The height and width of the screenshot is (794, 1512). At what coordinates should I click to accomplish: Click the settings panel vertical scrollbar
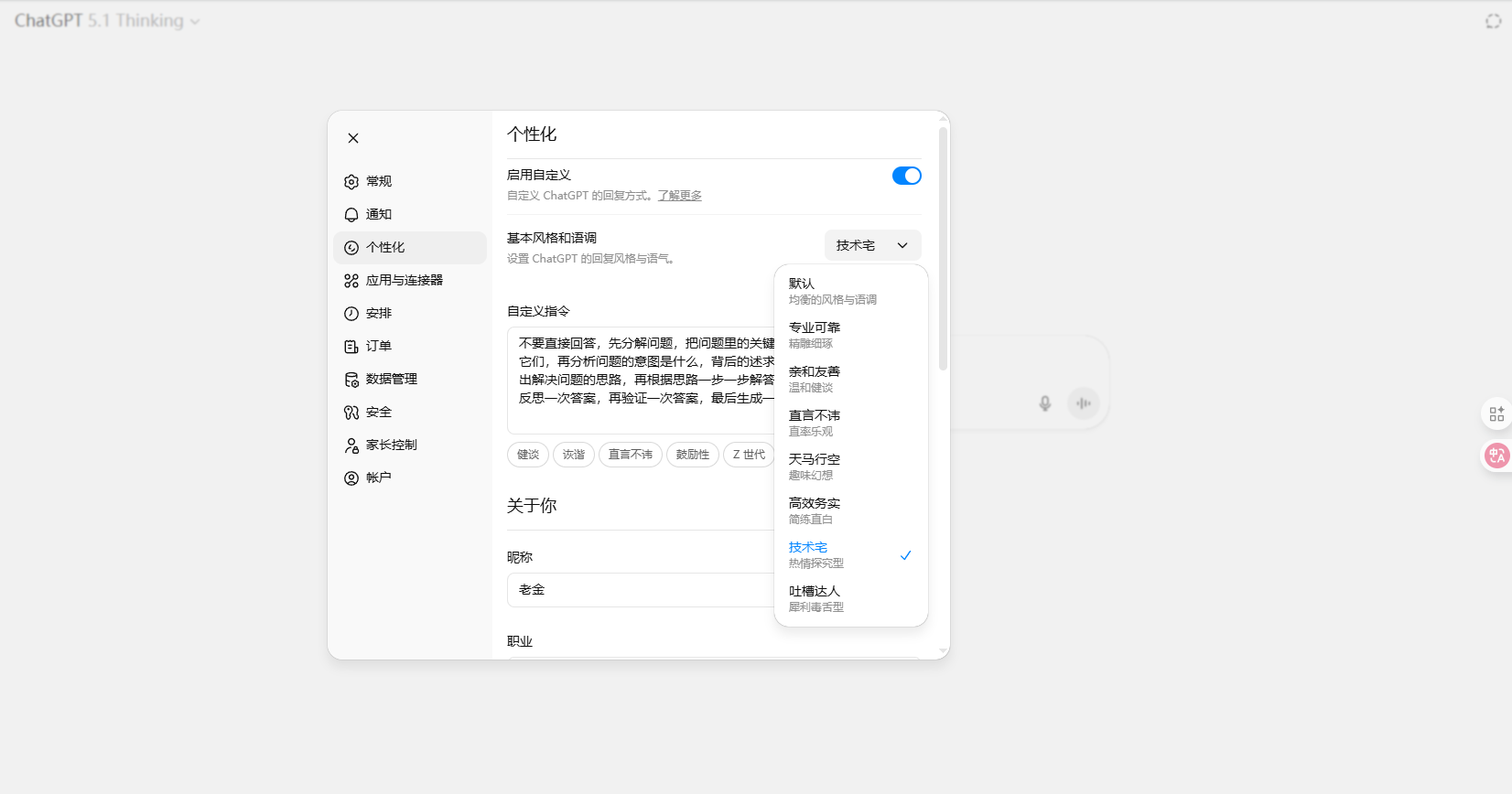943,247
